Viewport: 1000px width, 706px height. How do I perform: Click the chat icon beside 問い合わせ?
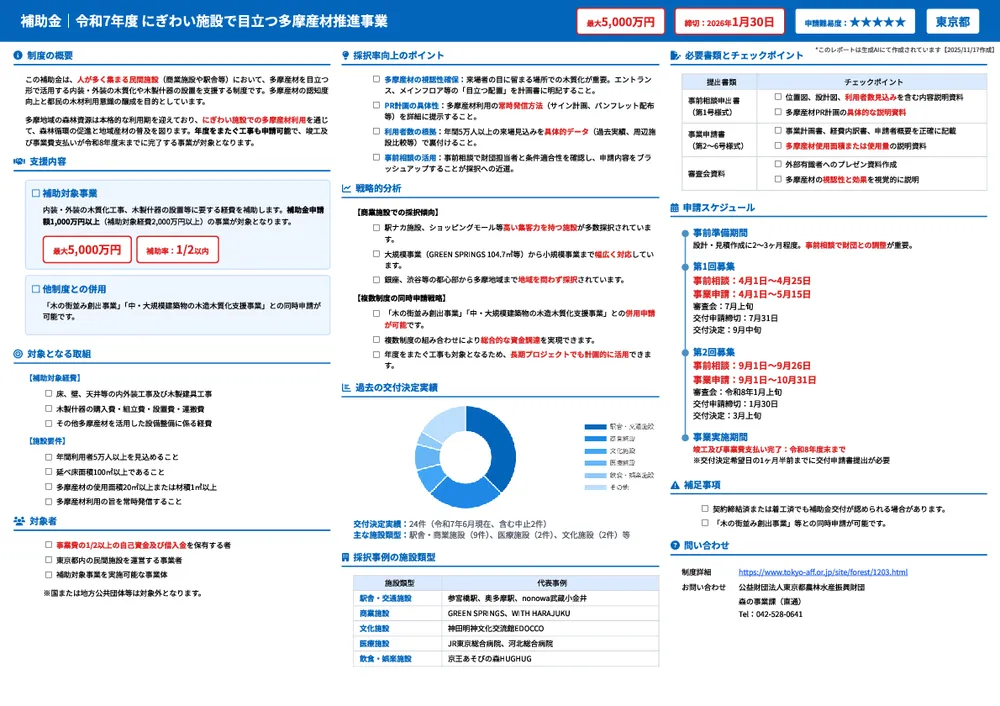coord(675,545)
